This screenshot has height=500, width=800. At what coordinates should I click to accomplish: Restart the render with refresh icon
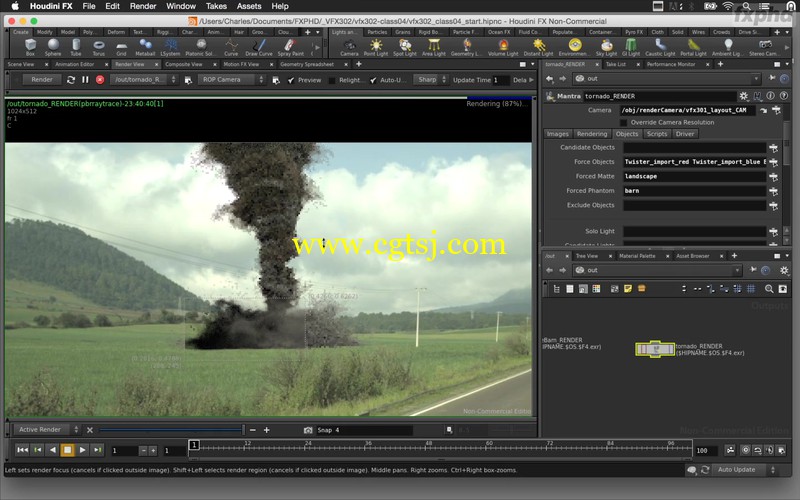click(71, 80)
